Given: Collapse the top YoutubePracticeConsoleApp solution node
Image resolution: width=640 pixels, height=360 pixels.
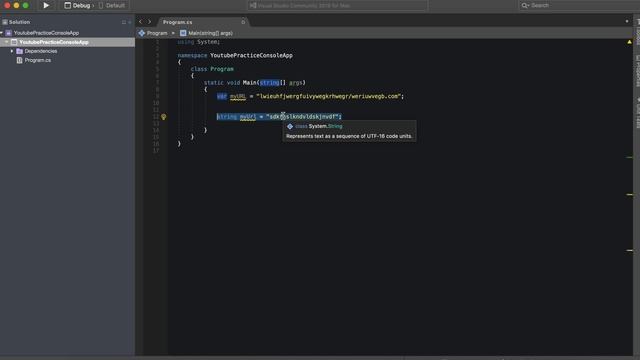Looking at the screenshot, I should pos(2,33).
